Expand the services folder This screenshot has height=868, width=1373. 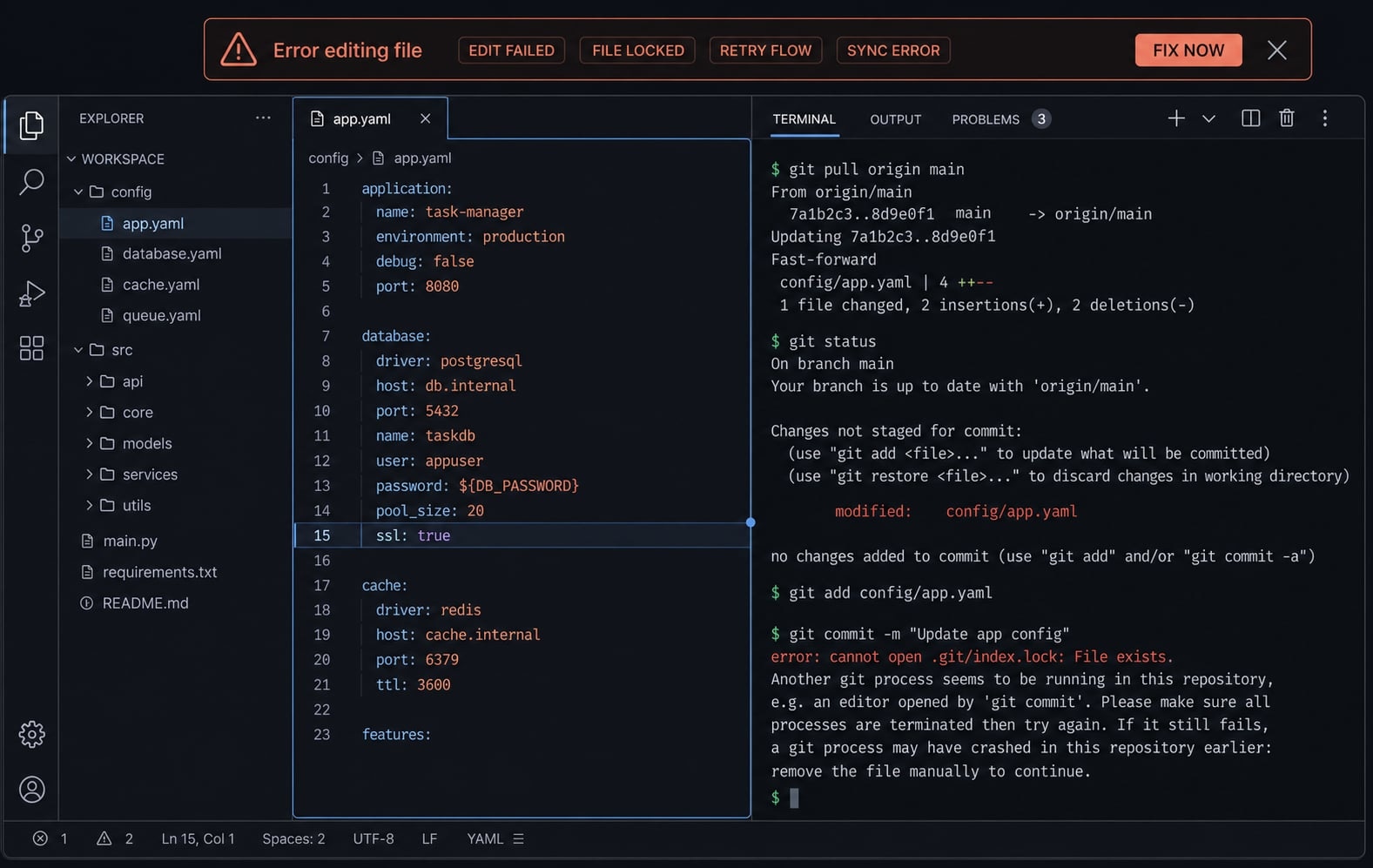click(x=89, y=474)
